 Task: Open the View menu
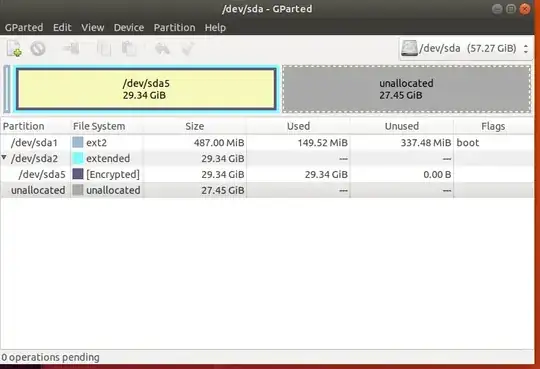pos(93,28)
